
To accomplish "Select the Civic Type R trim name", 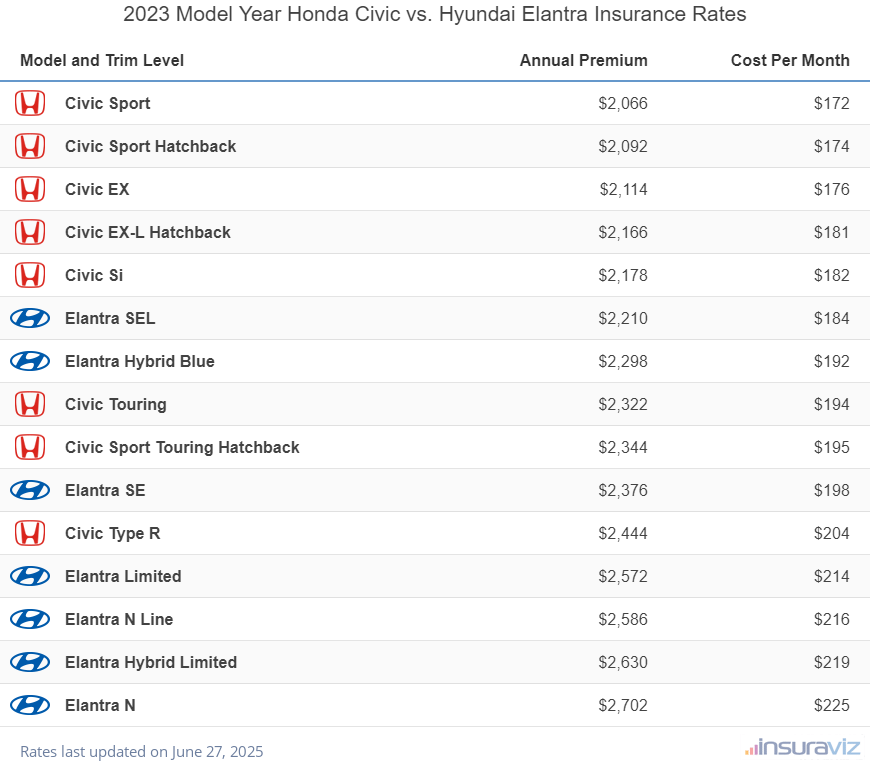I will (113, 533).
